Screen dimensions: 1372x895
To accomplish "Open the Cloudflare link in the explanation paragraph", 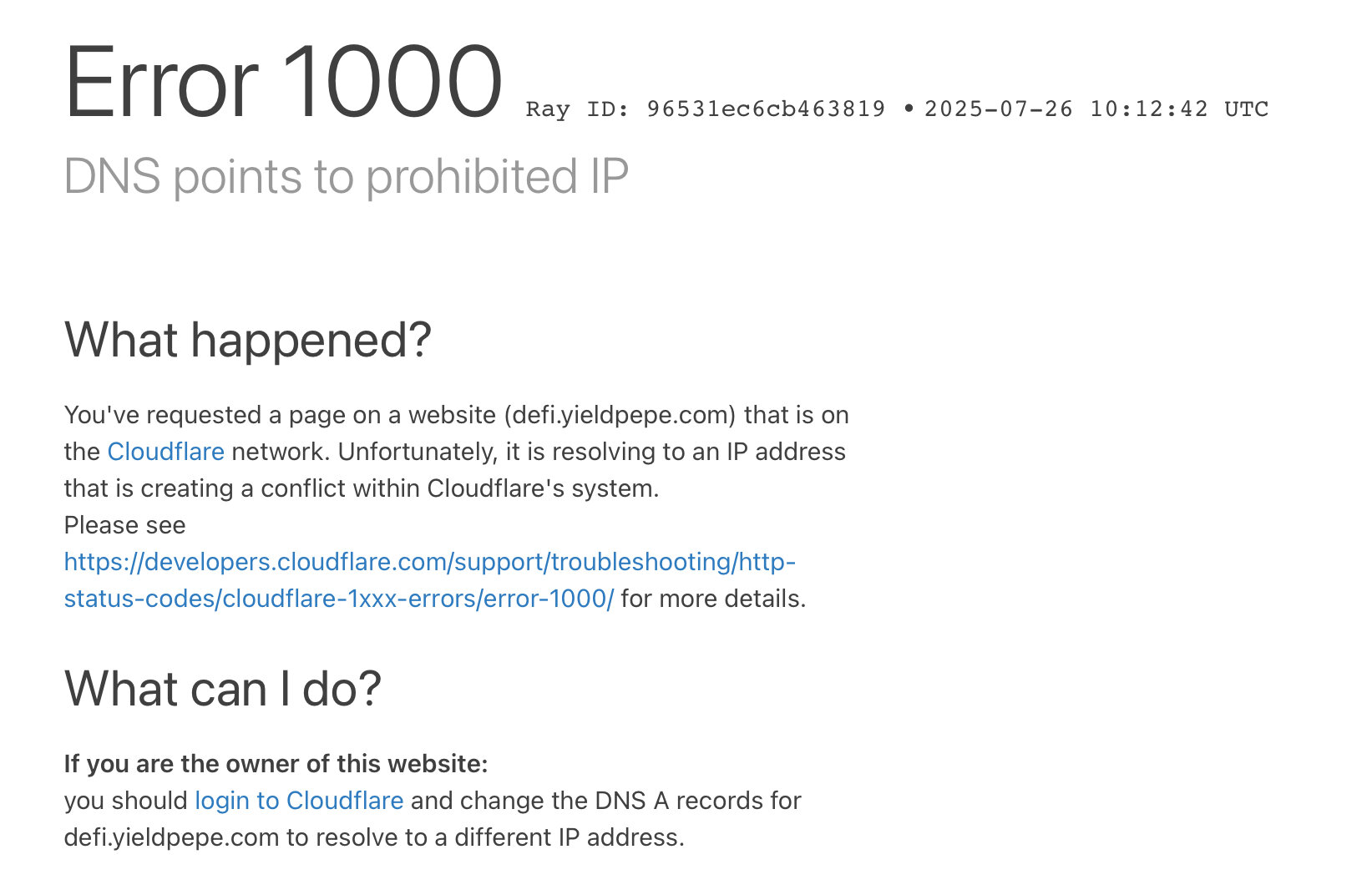I will tap(165, 452).
